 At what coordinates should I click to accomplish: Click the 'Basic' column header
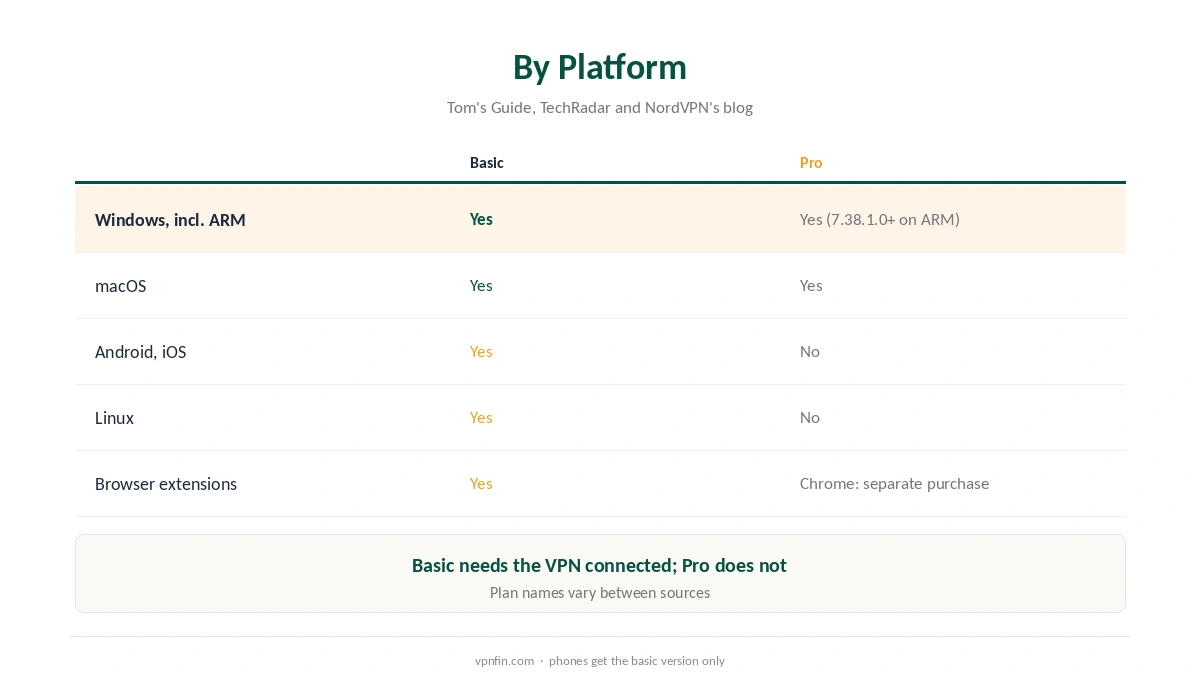pyautogui.click(x=487, y=162)
